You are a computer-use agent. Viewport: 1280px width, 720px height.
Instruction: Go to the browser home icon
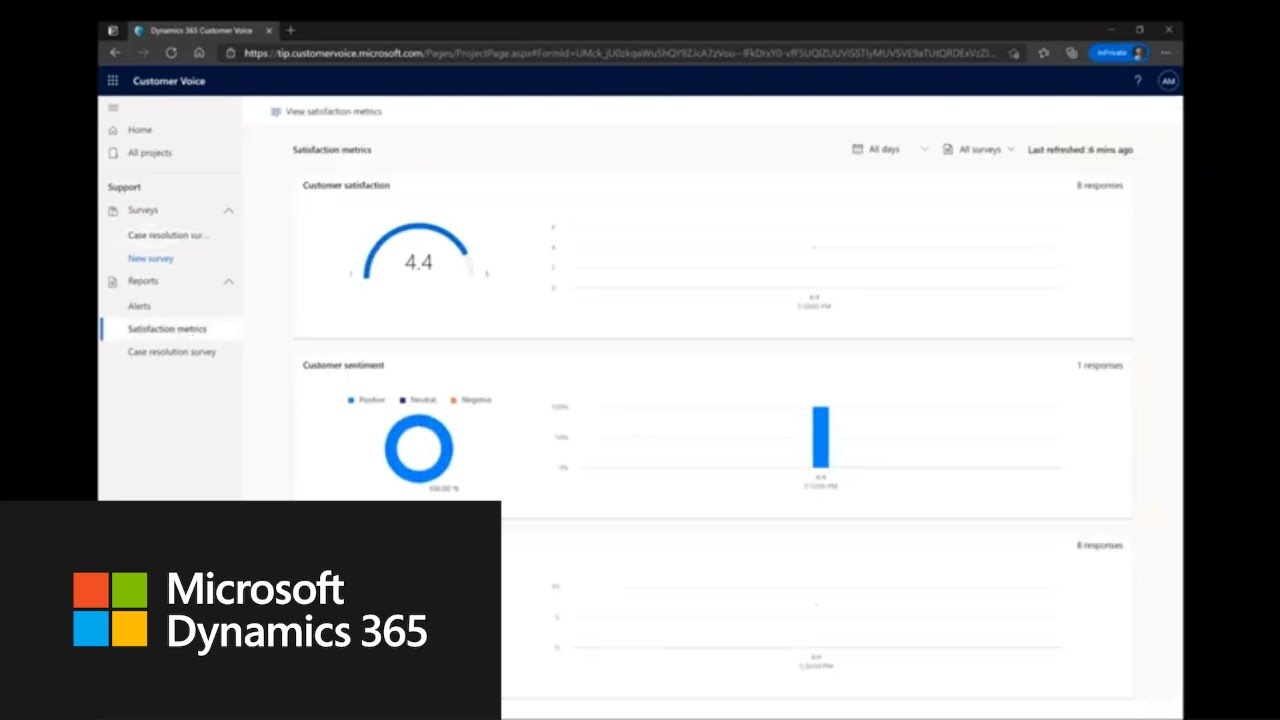coord(199,53)
